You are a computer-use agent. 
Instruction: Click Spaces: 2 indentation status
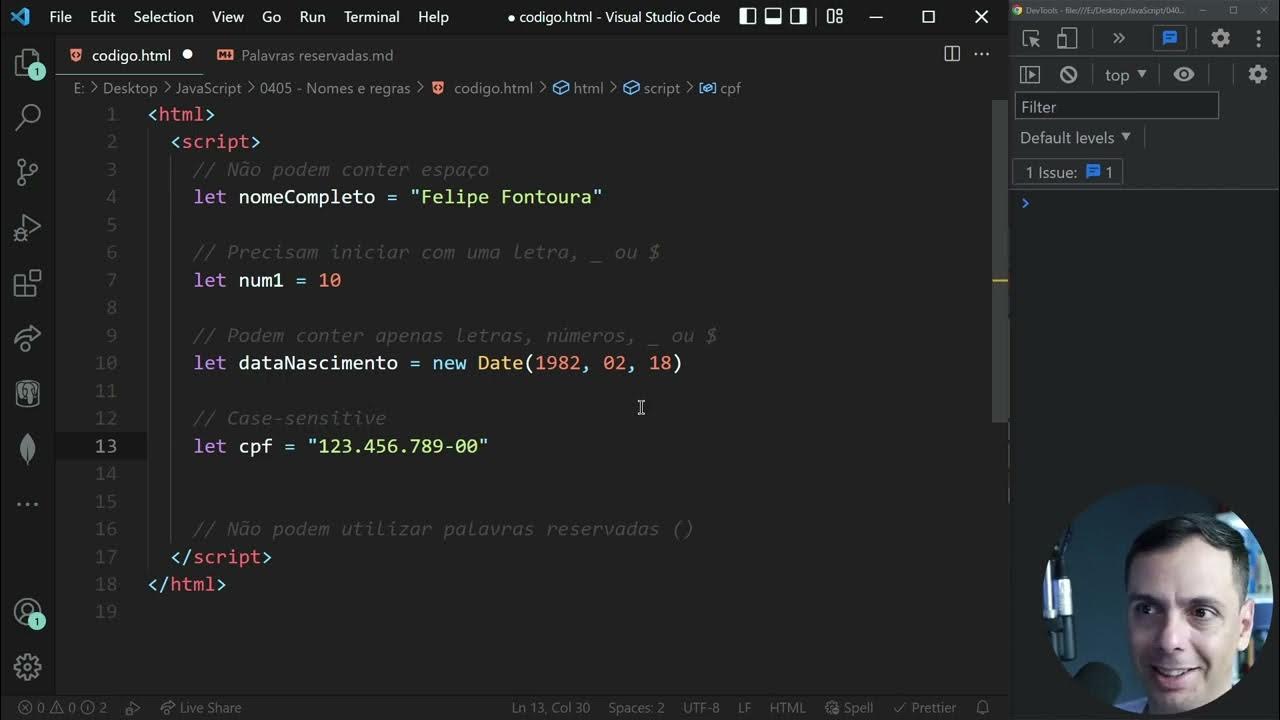click(x=636, y=707)
